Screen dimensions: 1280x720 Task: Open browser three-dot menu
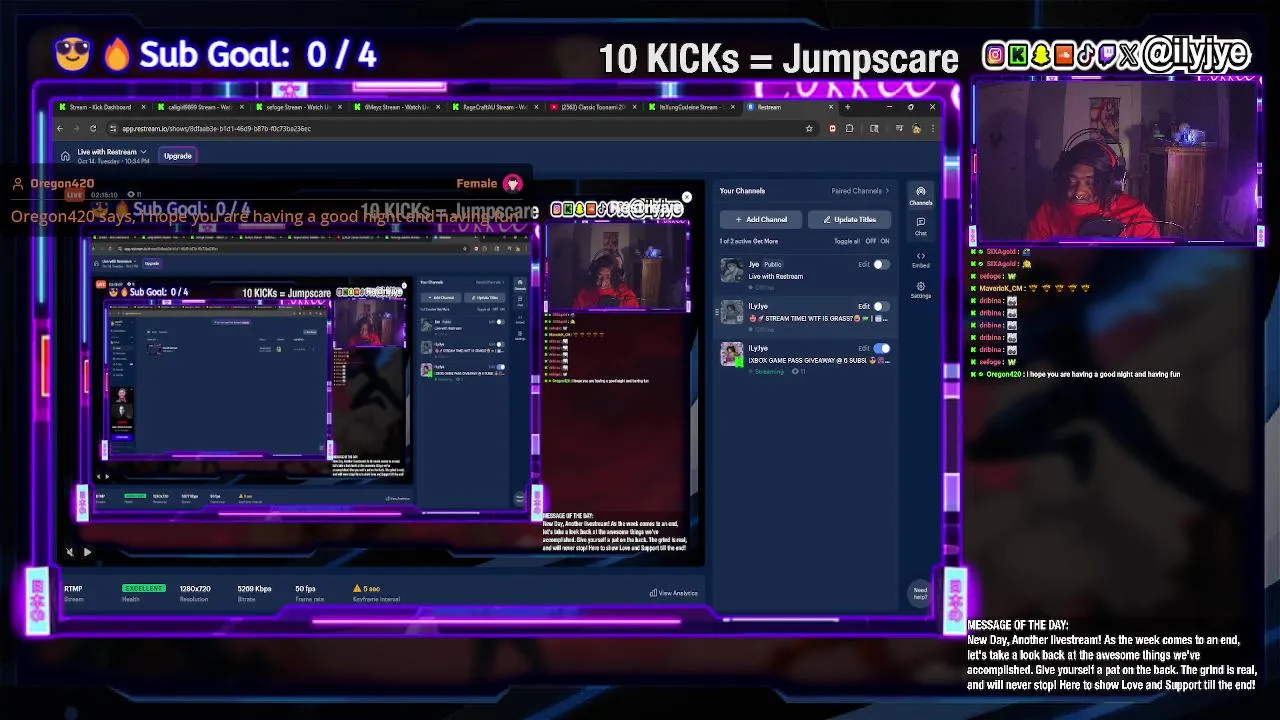click(x=932, y=128)
